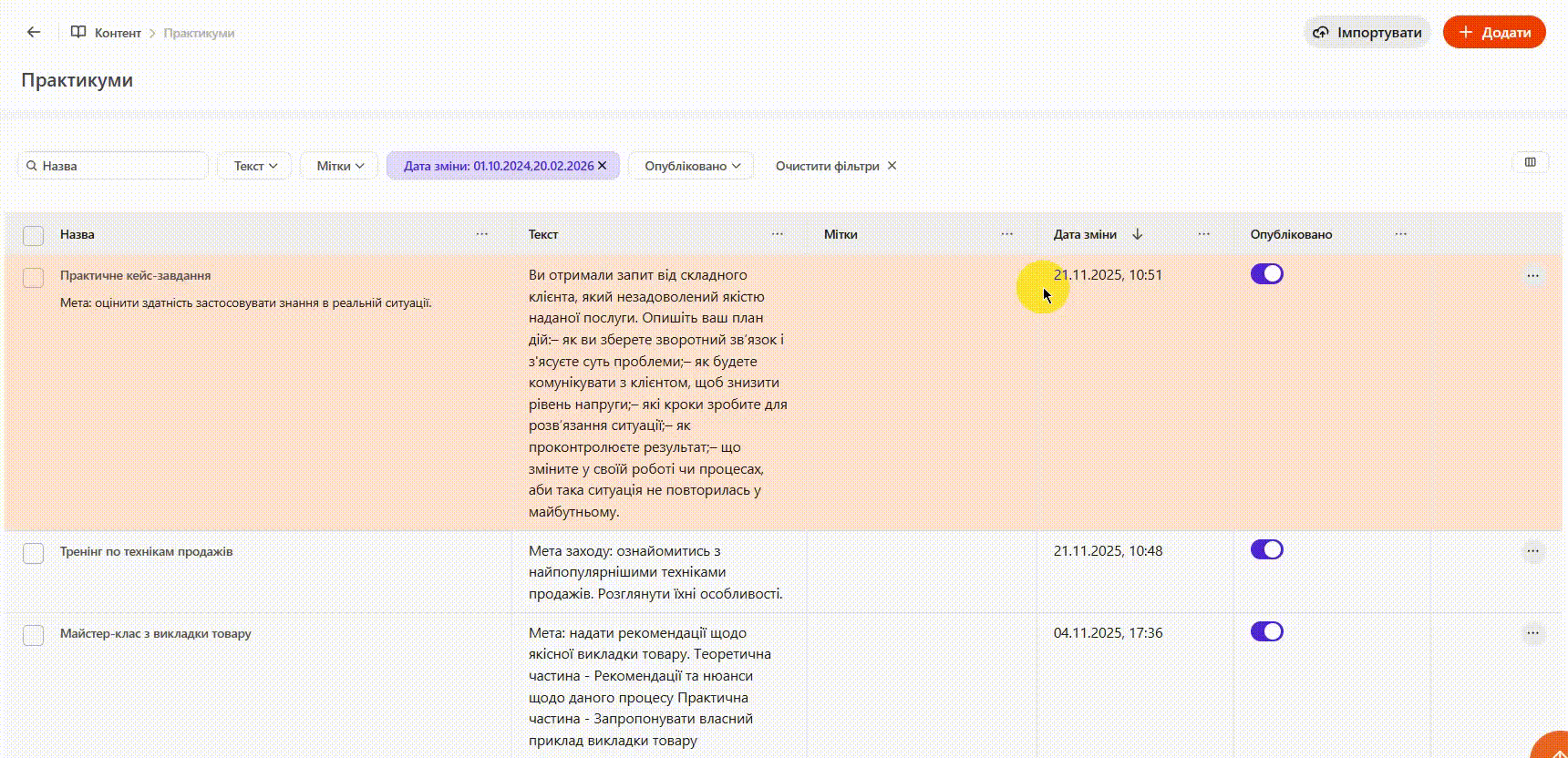The image size is (1568, 758).
Task: Open row actions for Практичне кейс-завдання
Action: click(1532, 275)
